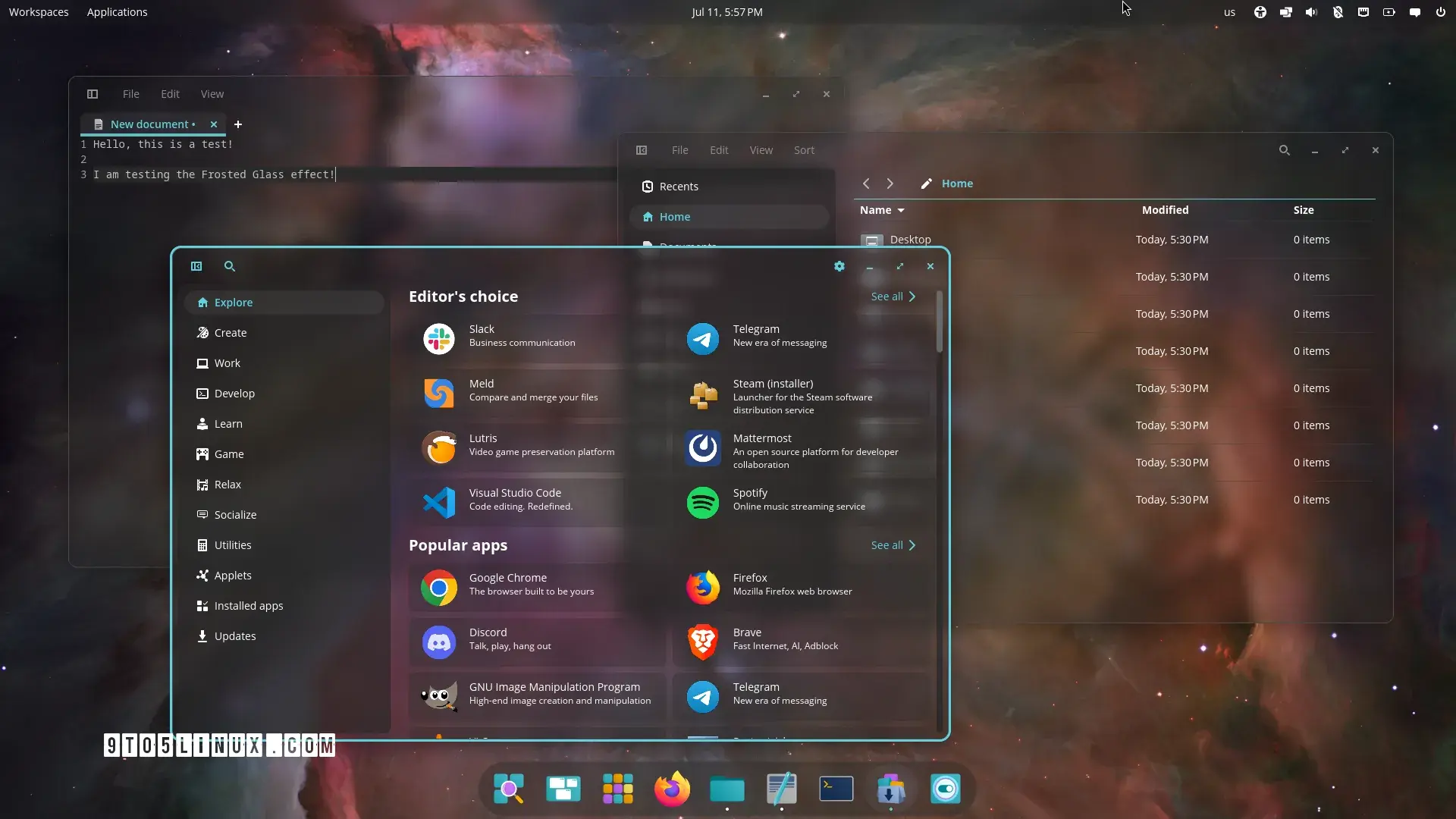Open View menu in the text editor
Screen dimensions: 1456x819
[x=212, y=94]
